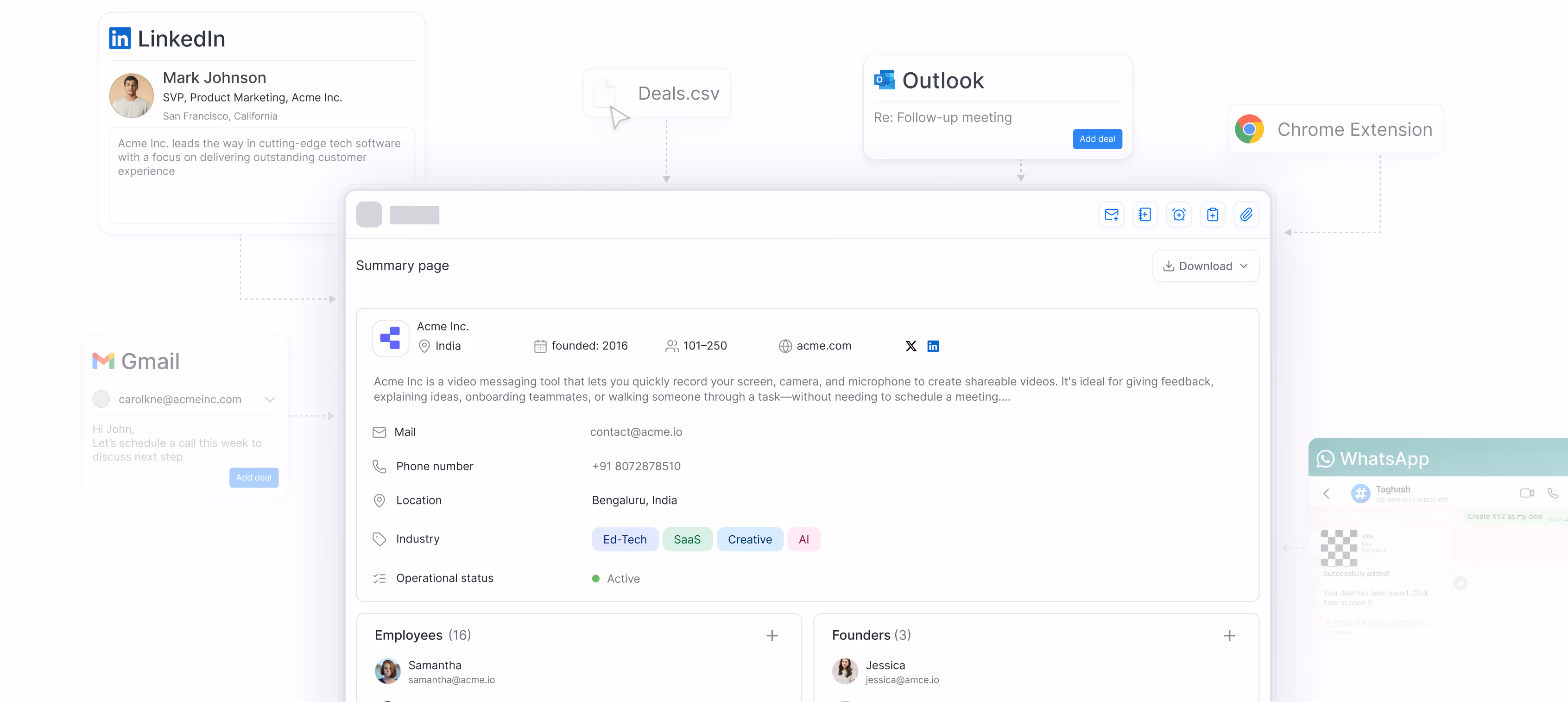This screenshot has height=702, width=1568.
Task: Expand the Gmail sender dropdown chevron
Action: tap(270, 400)
